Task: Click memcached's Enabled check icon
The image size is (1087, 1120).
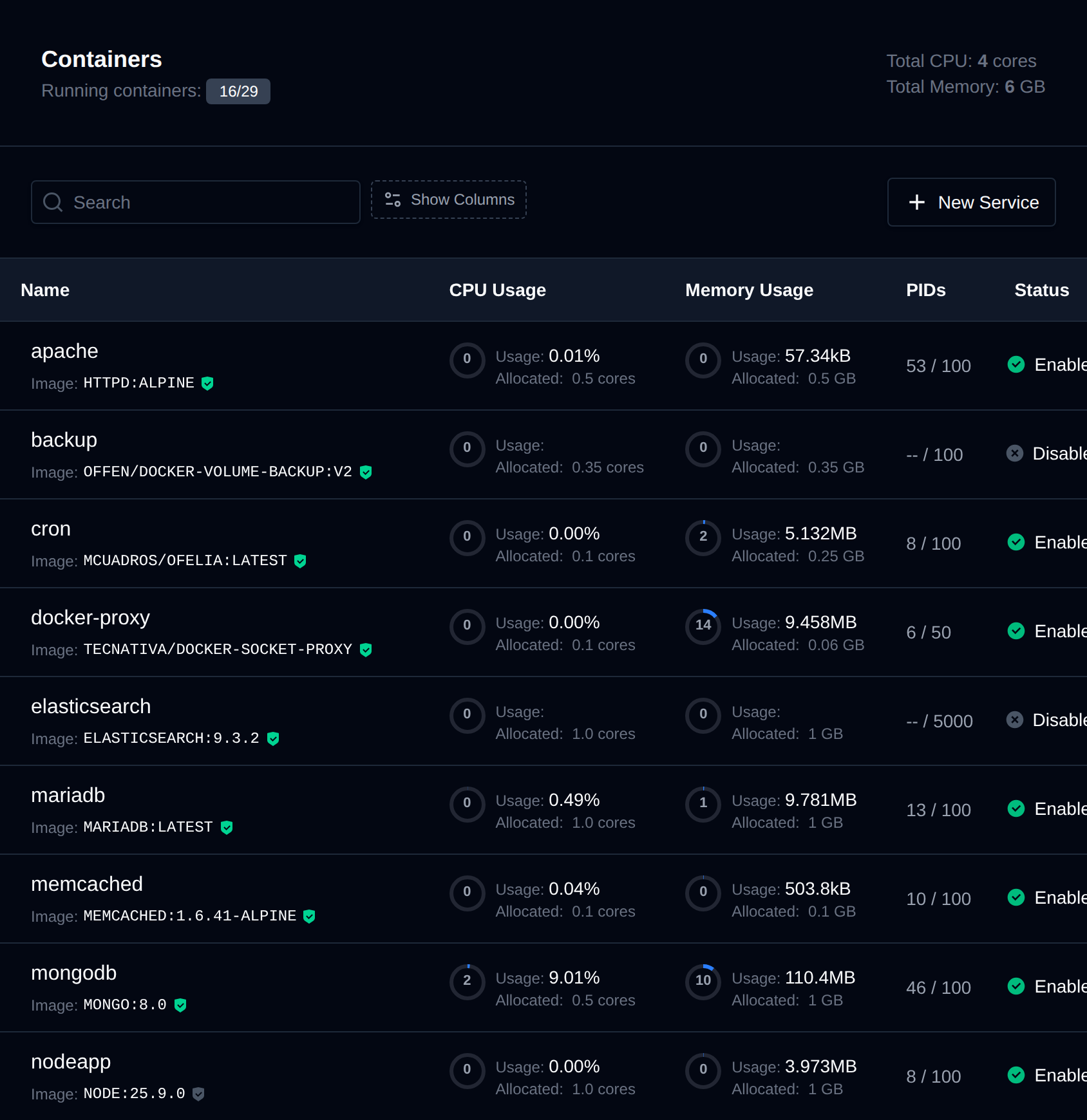Action: click(1016, 897)
